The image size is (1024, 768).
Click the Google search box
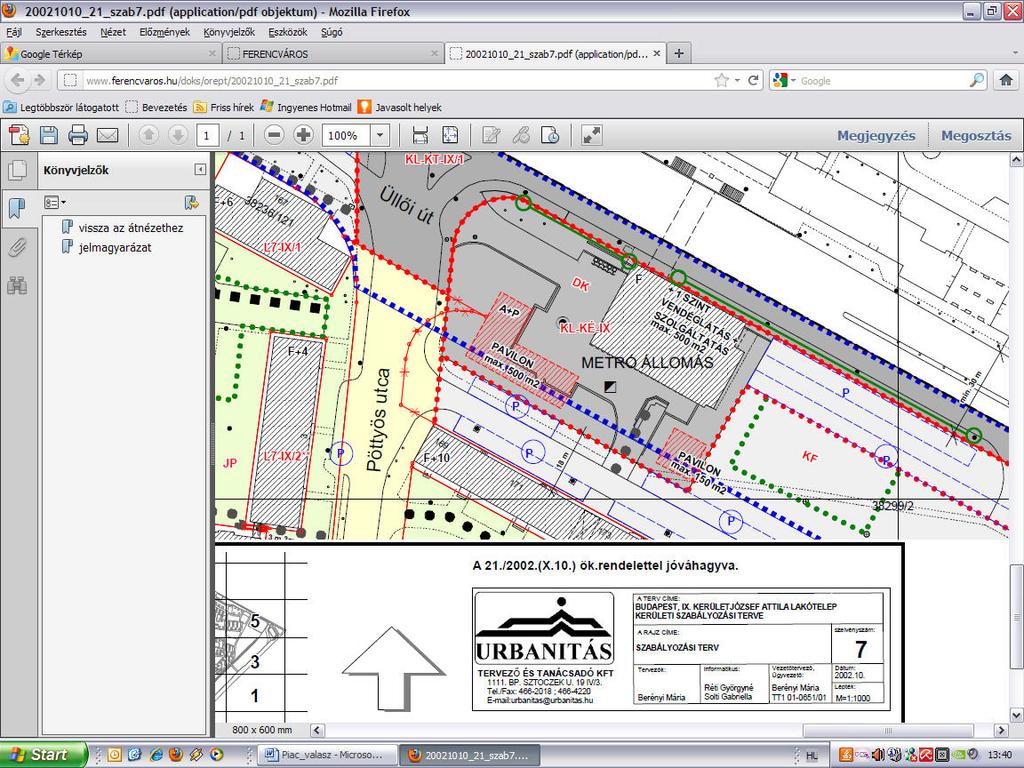(883, 80)
